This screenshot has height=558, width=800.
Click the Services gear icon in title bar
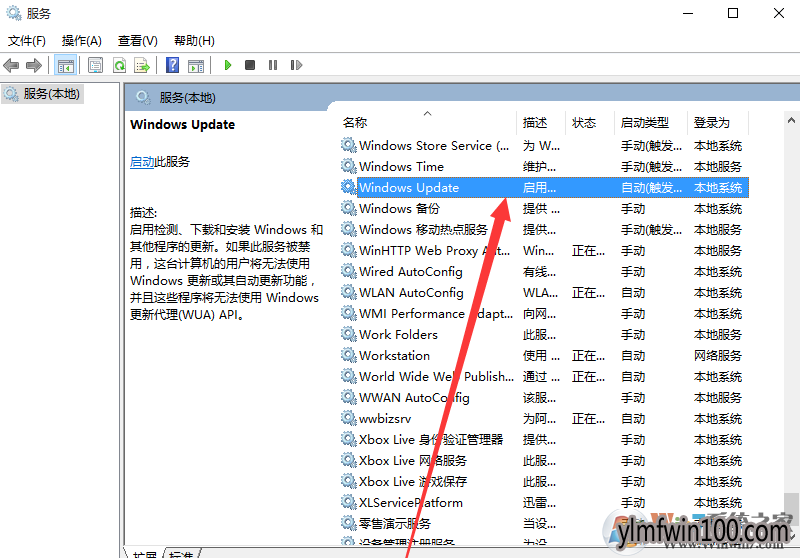point(13,13)
